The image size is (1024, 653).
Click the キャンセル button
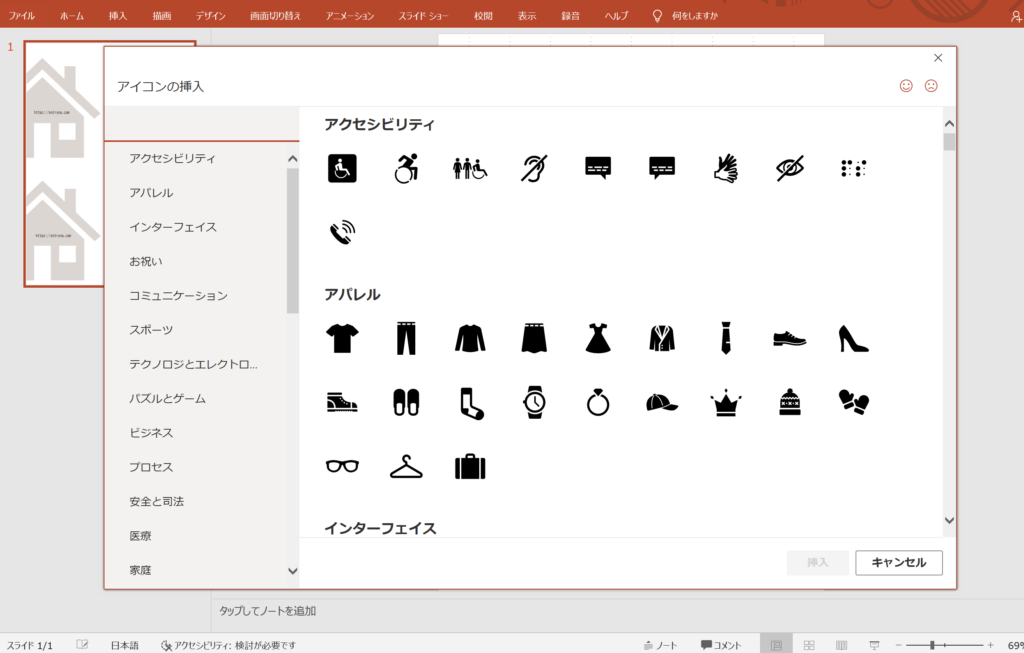click(898, 562)
